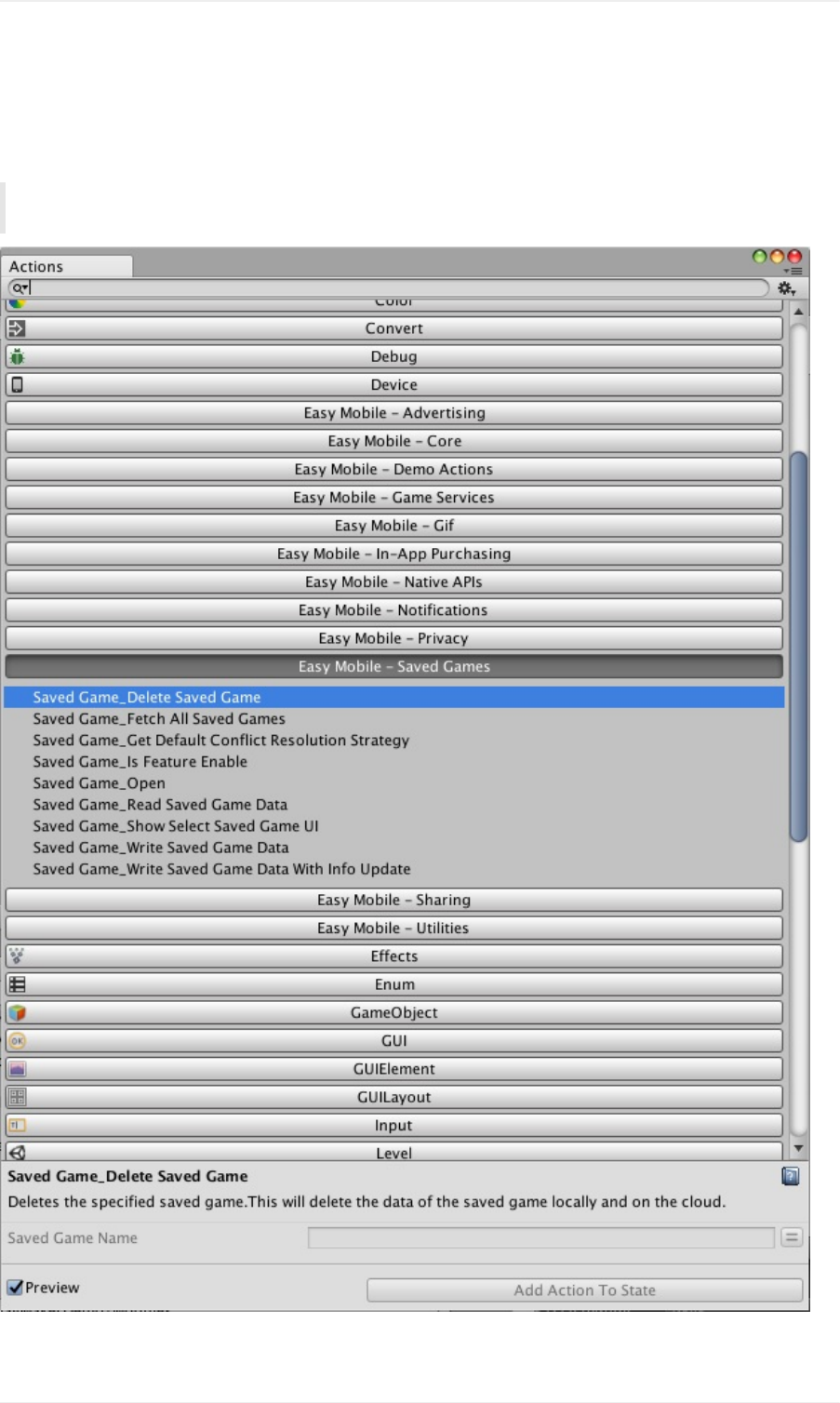This screenshot has height=1403, width=840.
Task: Expand the GUILayout category
Action: coord(393,1097)
